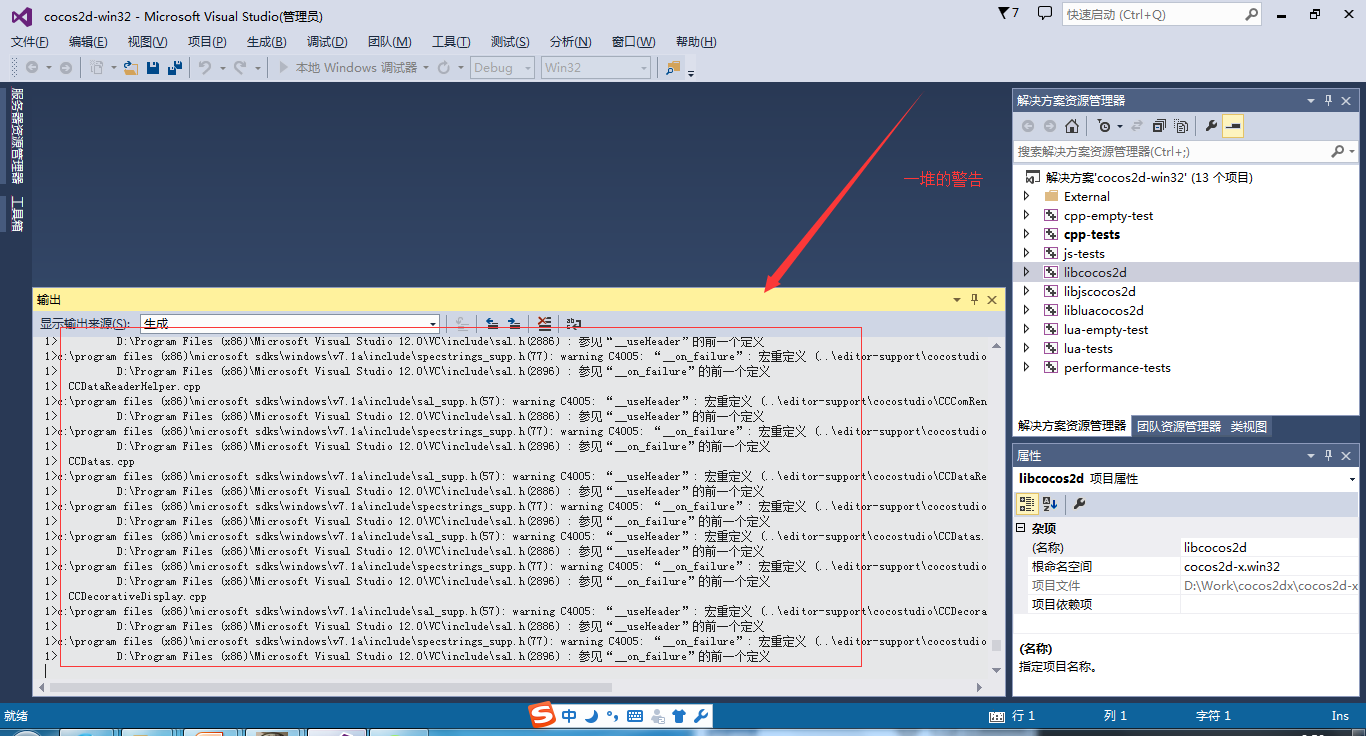
Task: Pin the Properties panel
Action: [x=1329, y=455]
